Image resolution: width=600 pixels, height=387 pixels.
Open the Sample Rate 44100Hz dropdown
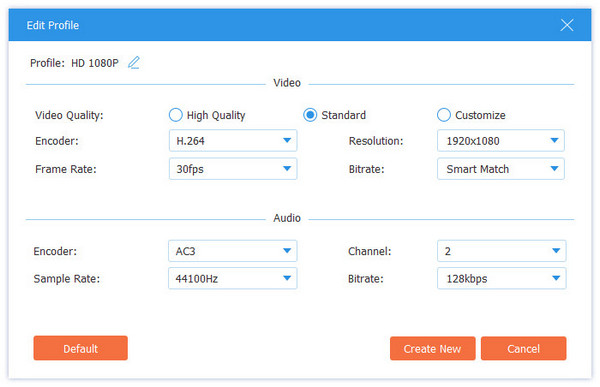pyautogui.click(x=233, y=278)
